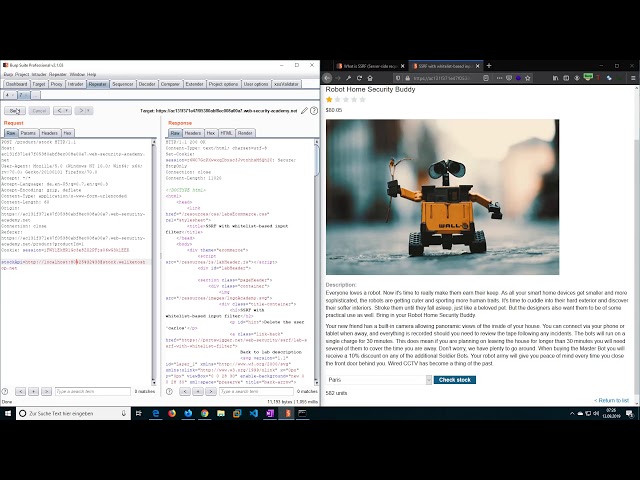Click the greyed-out Cancel button

tap(39, 111)
